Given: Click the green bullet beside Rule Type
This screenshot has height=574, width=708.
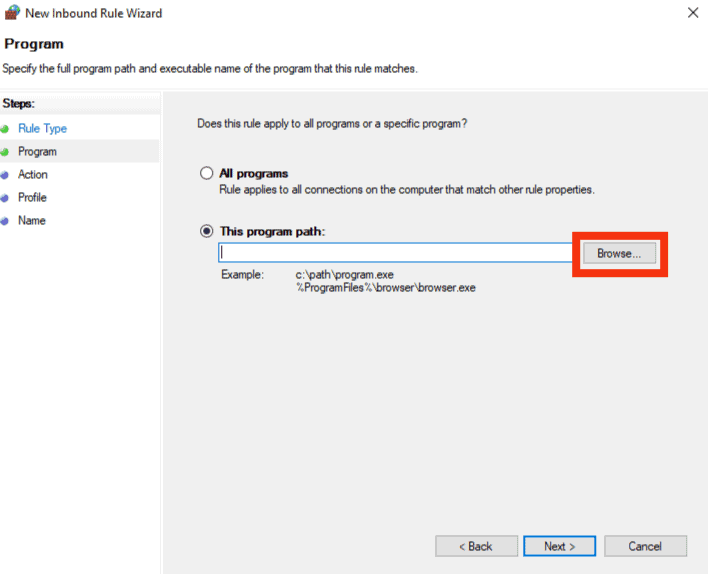Looking at the screenshot, I should coord(5,129).
